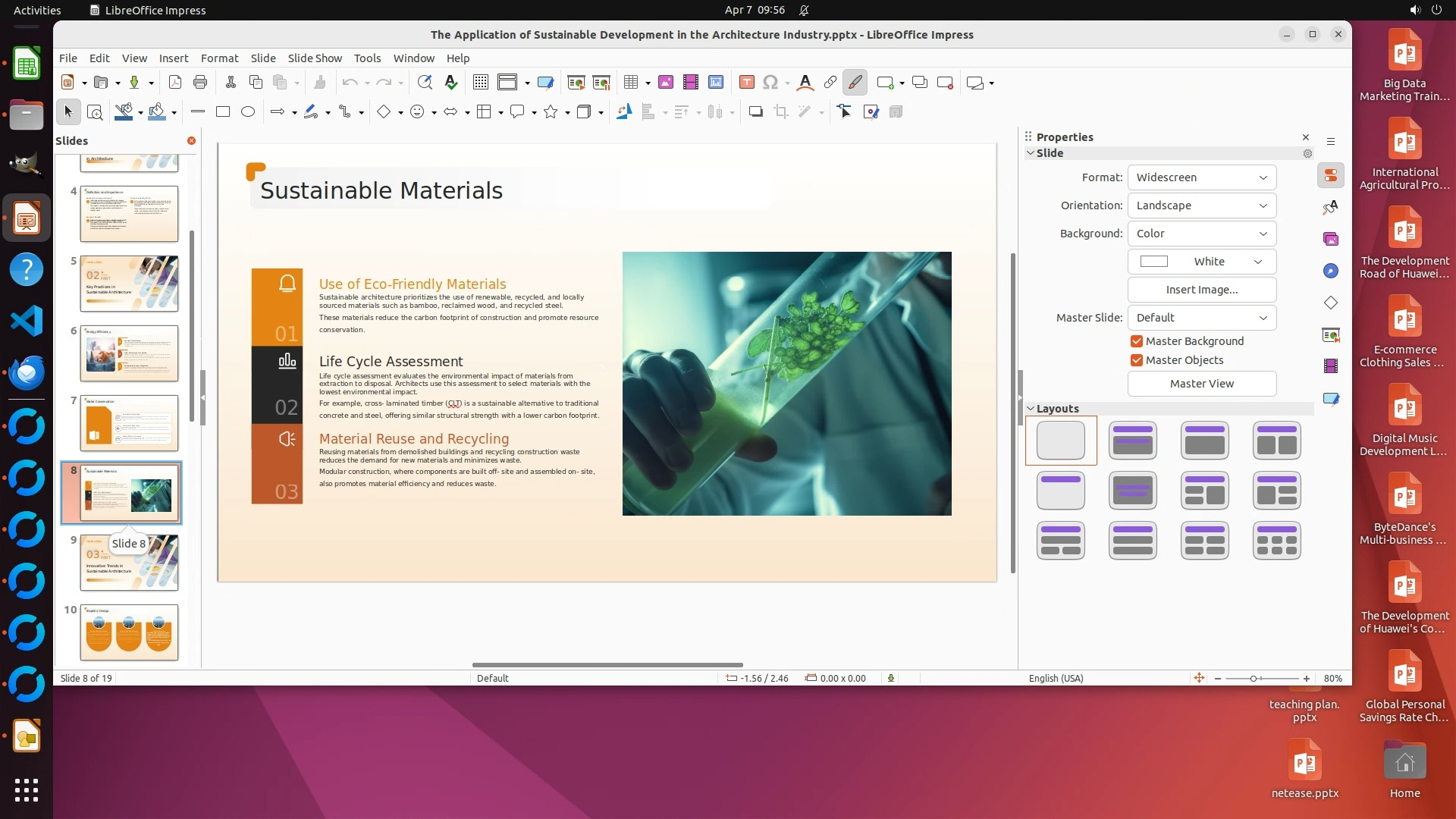Viewport: 1456px width, 819px height.
Task: Click the Export as PDF icon
Action: pyautogui.click(x=175, y=83)
